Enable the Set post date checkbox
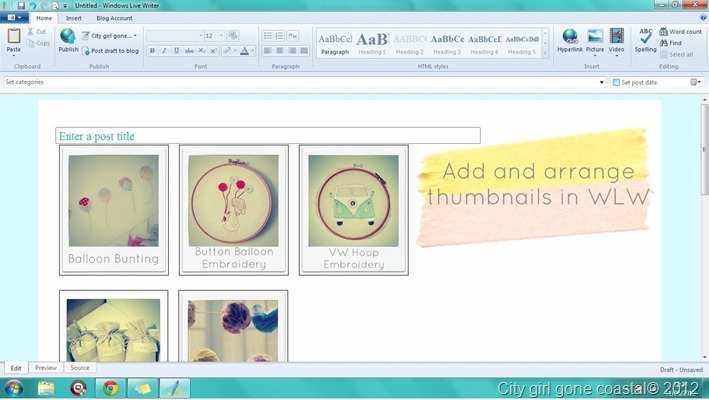 tap(616, 82)
